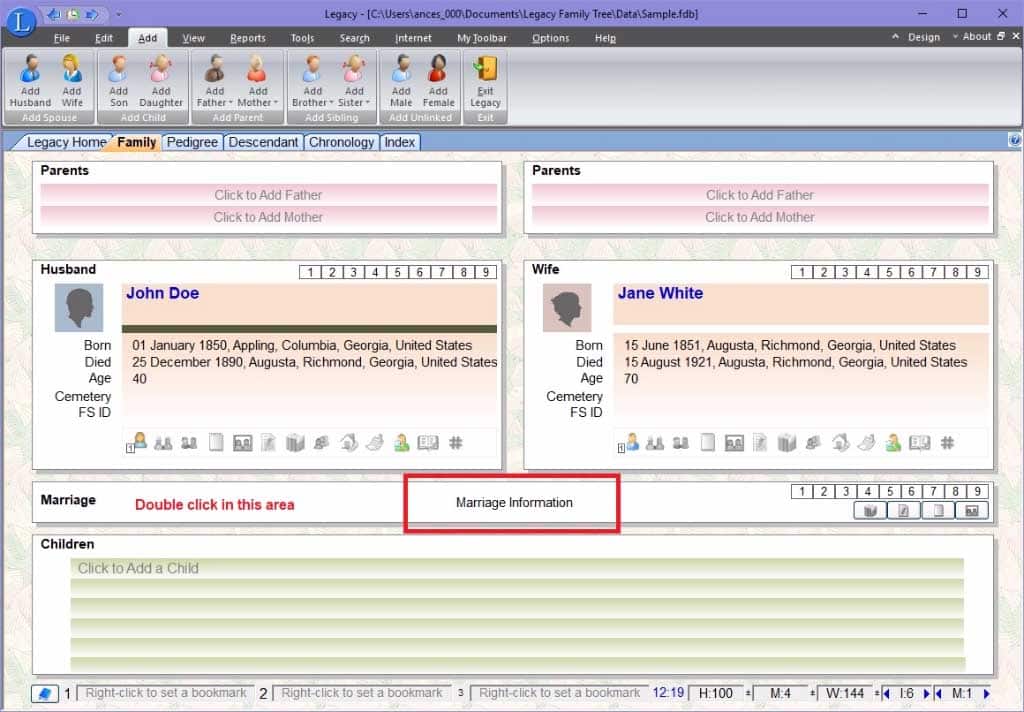1024x712 pixels.
Task: Click Jane White's silhouette photo
Action: (x=567, y=307)
